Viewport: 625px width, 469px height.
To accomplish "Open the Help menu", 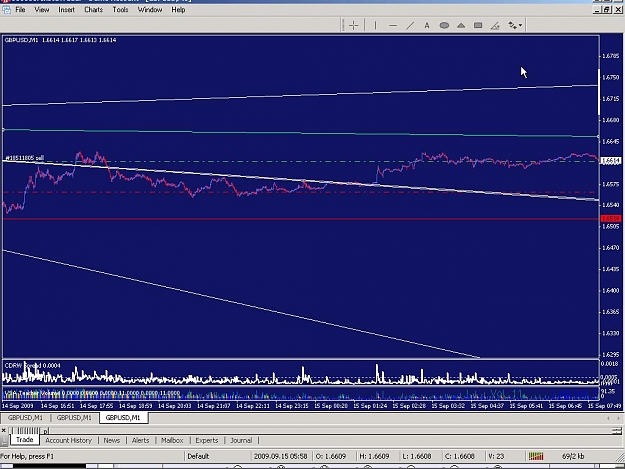I will [178, 10].
